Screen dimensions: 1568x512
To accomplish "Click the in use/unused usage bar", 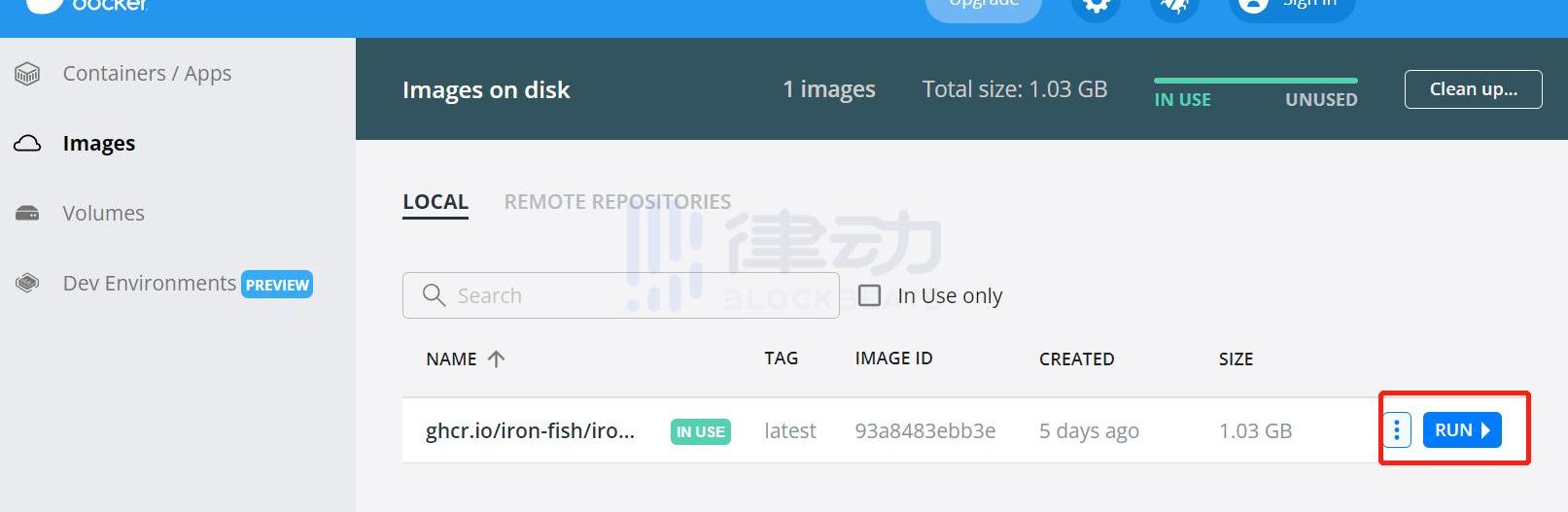I will click(x=1255, y=81).
